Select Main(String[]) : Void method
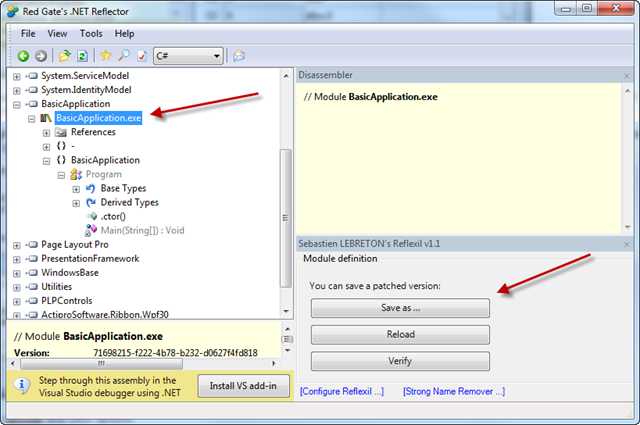This screenshot has width=640, height=425. pos(142,230)
